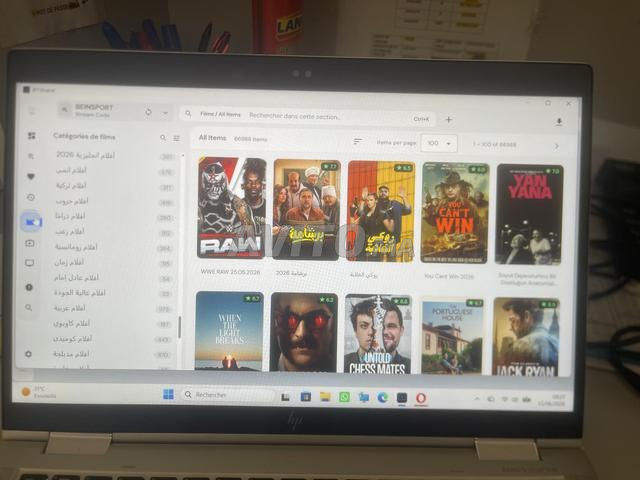Open the weather widget on taskbar
This screenshot has height=480, width=640.
click(39, 392)
